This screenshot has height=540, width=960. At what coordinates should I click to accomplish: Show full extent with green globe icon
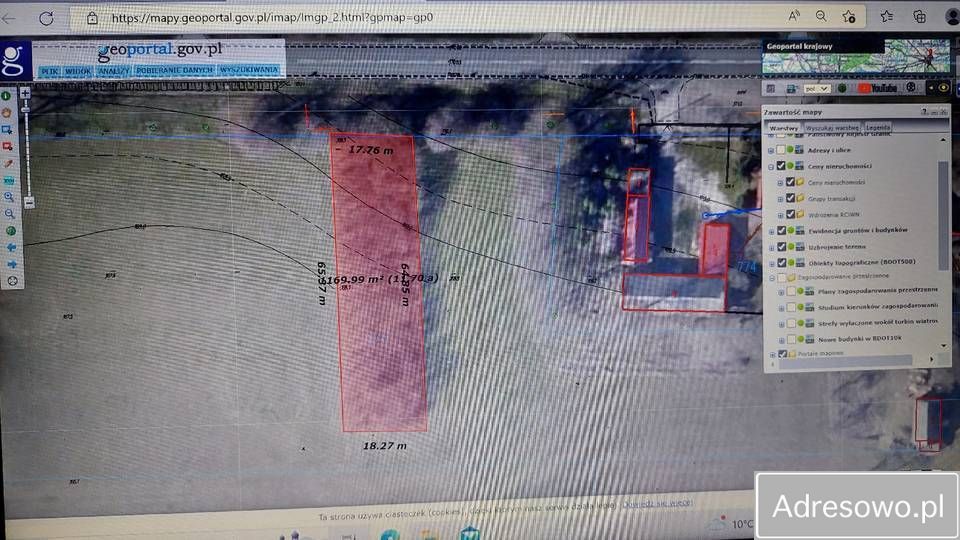coord(10,231)
